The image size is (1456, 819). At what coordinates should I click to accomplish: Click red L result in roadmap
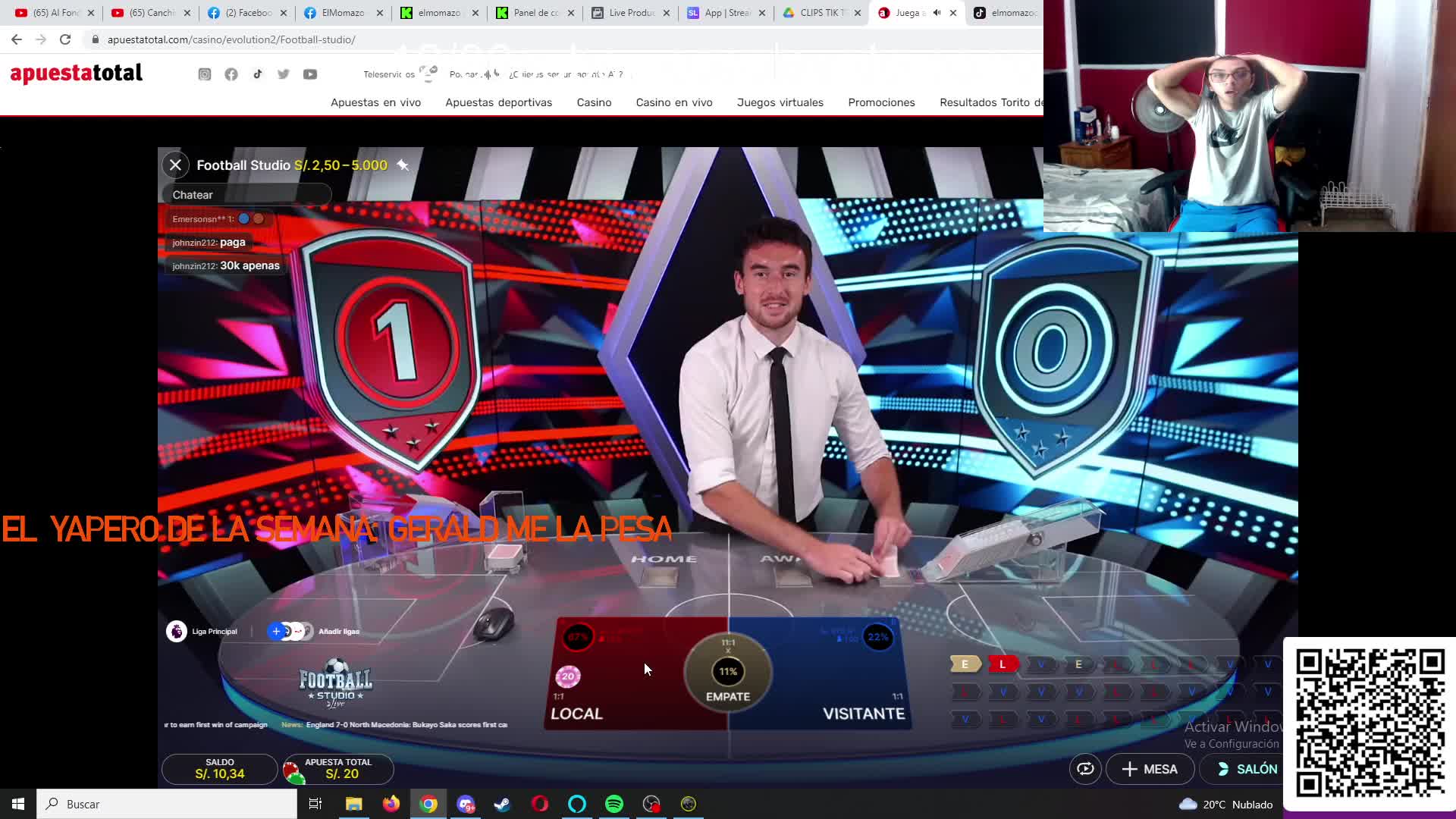pos(1003,664)
